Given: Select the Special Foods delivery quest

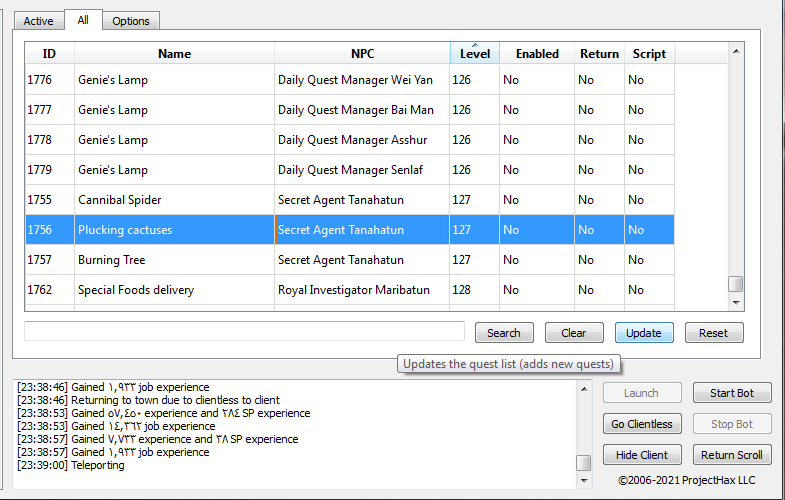Looking at the screenshot, I should [x=175, y=290].
